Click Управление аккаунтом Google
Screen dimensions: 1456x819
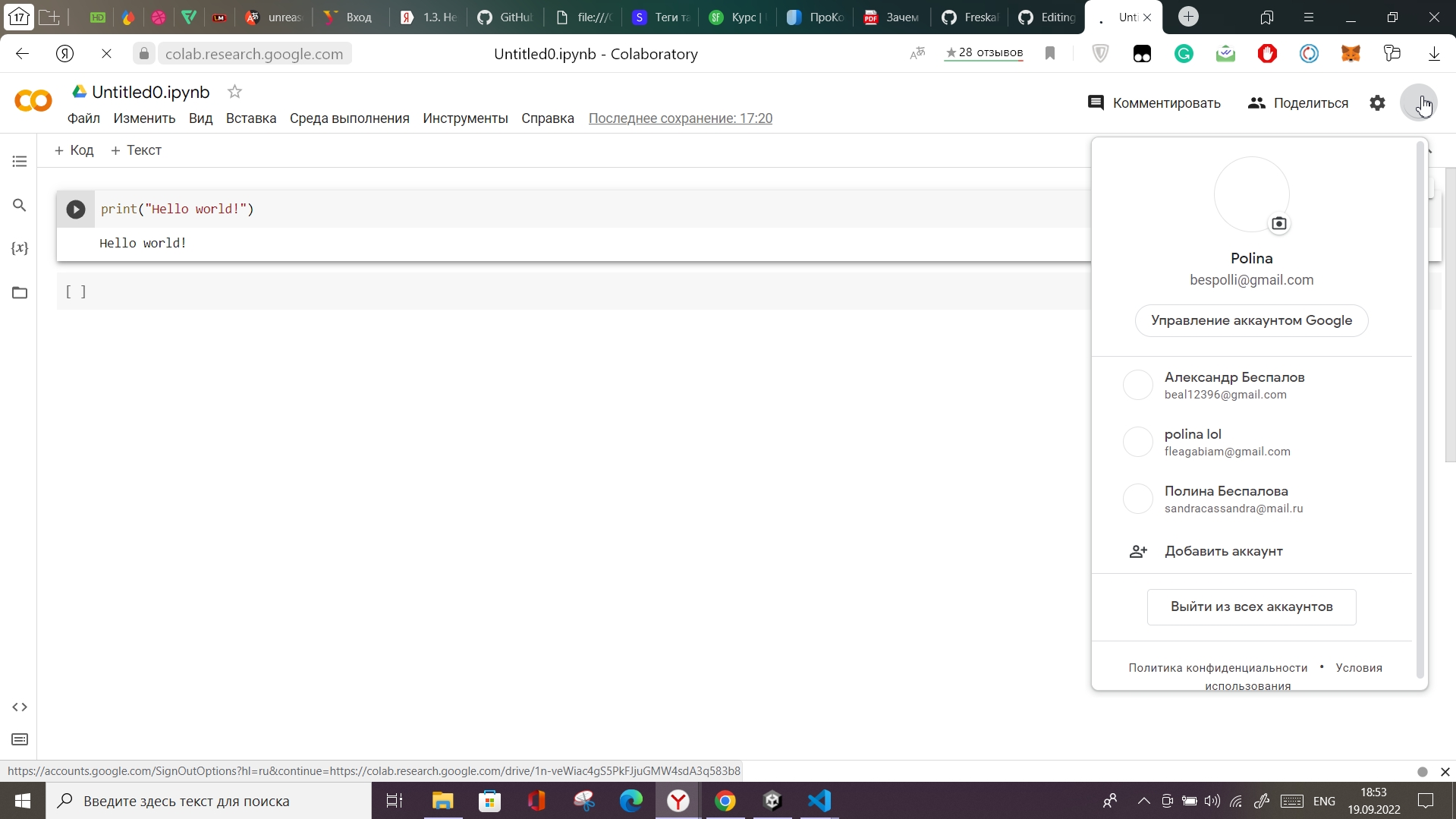point(1250,320)
